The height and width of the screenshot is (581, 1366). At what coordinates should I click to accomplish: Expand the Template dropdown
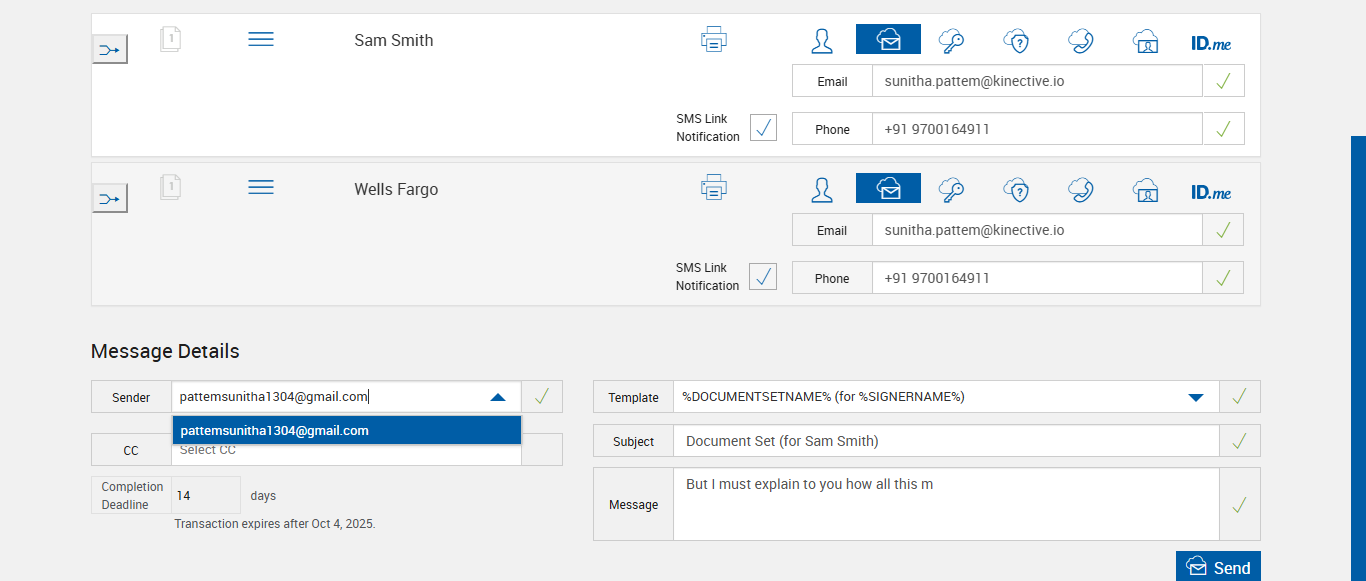click(1195, 397)
